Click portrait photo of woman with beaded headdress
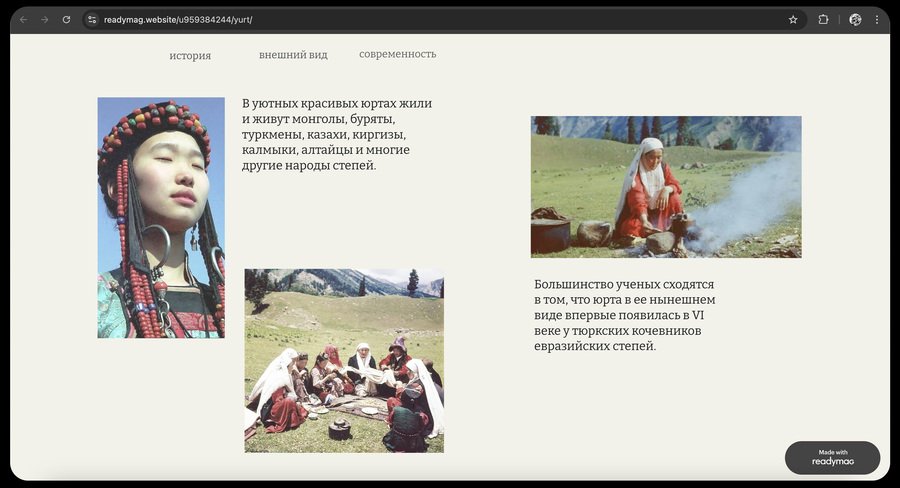Viewport: 900px width, 488px height. 161,218
